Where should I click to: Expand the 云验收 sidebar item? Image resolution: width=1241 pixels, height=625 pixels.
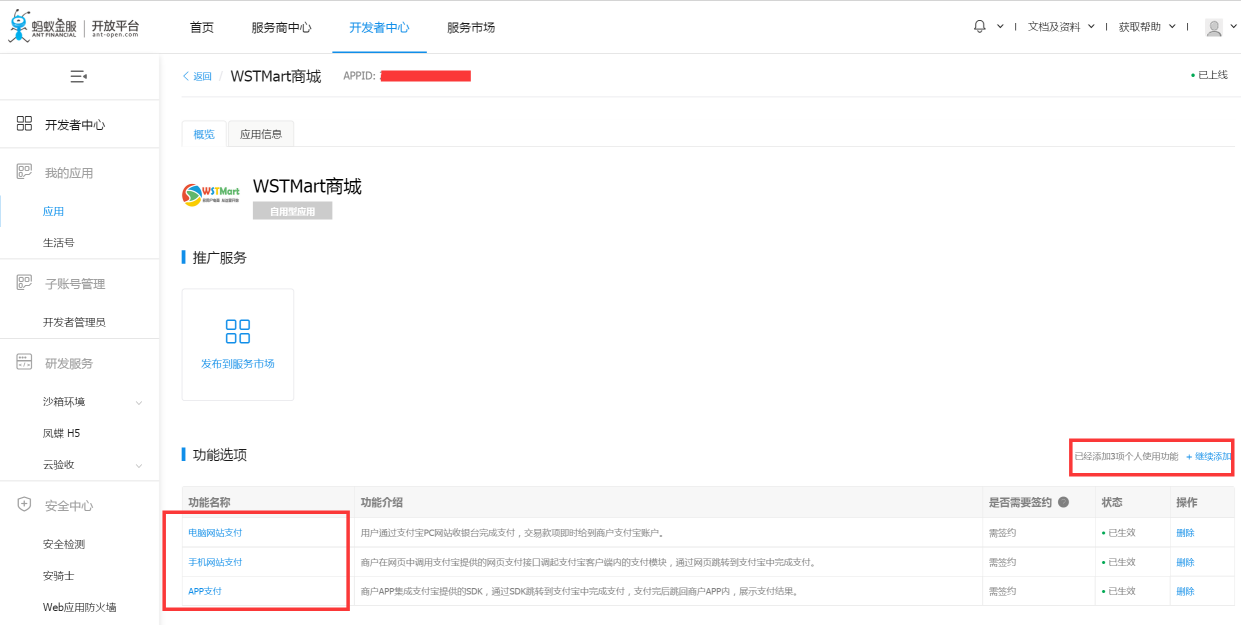[x=138, y=466]
